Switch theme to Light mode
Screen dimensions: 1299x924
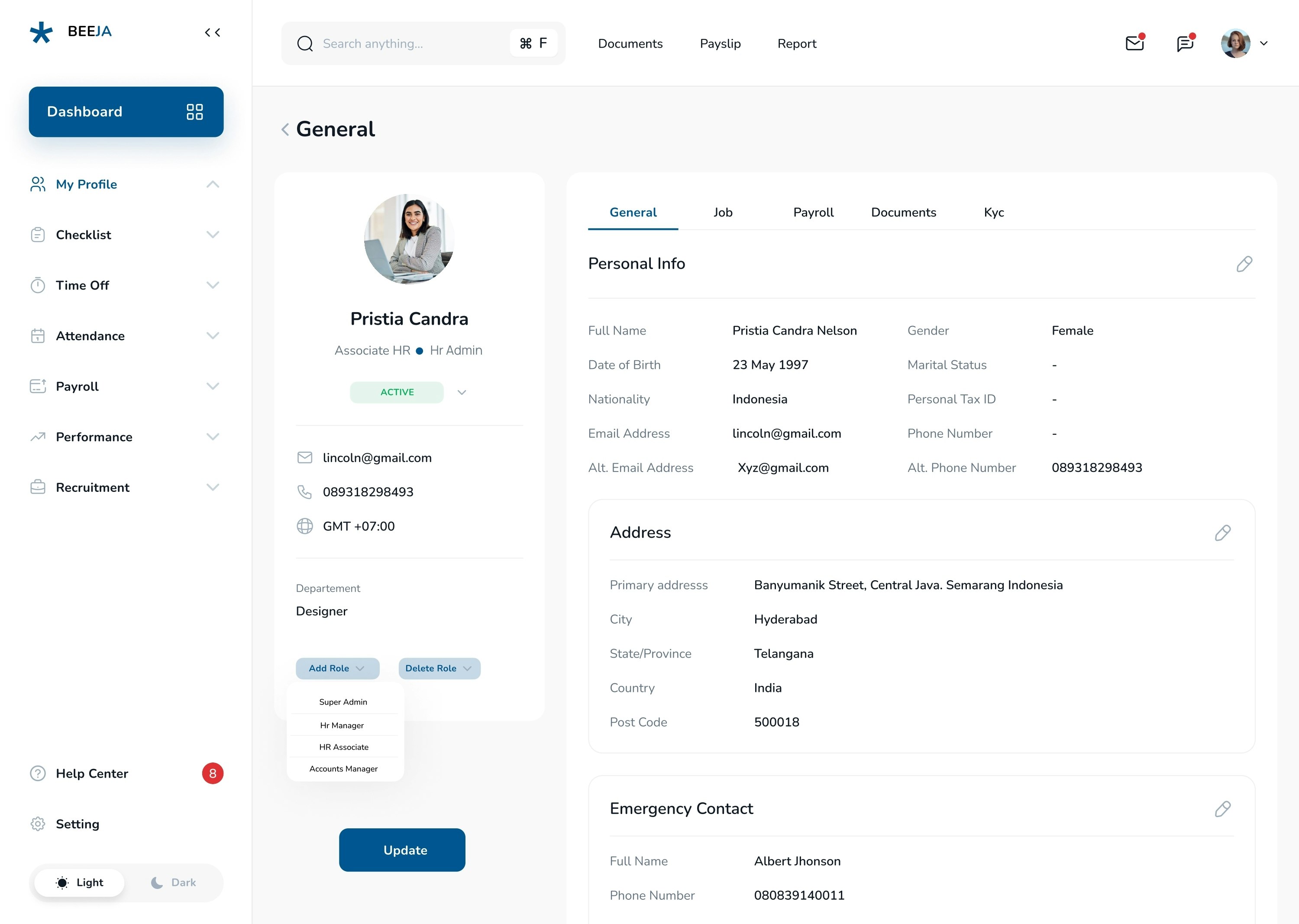point(80,882)
